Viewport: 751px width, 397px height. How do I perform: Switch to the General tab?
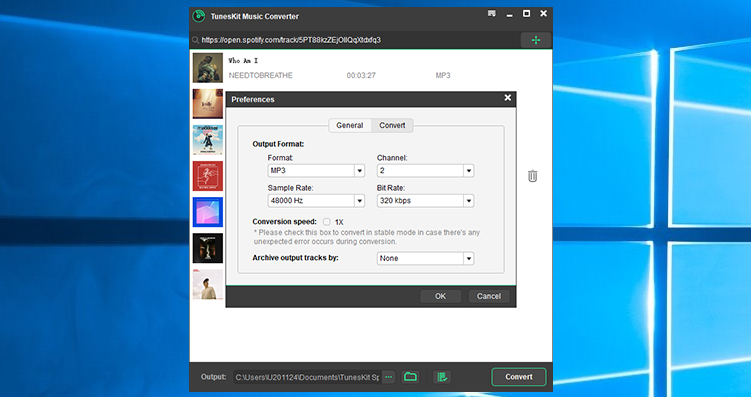(350, 125)
